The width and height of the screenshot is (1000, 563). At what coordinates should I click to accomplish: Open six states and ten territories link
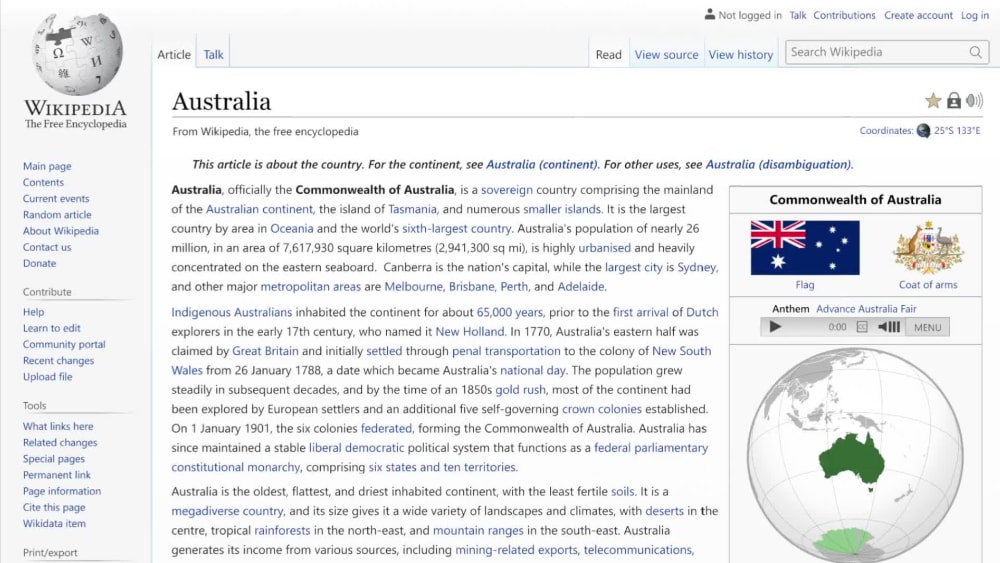[x=443, y=467]
